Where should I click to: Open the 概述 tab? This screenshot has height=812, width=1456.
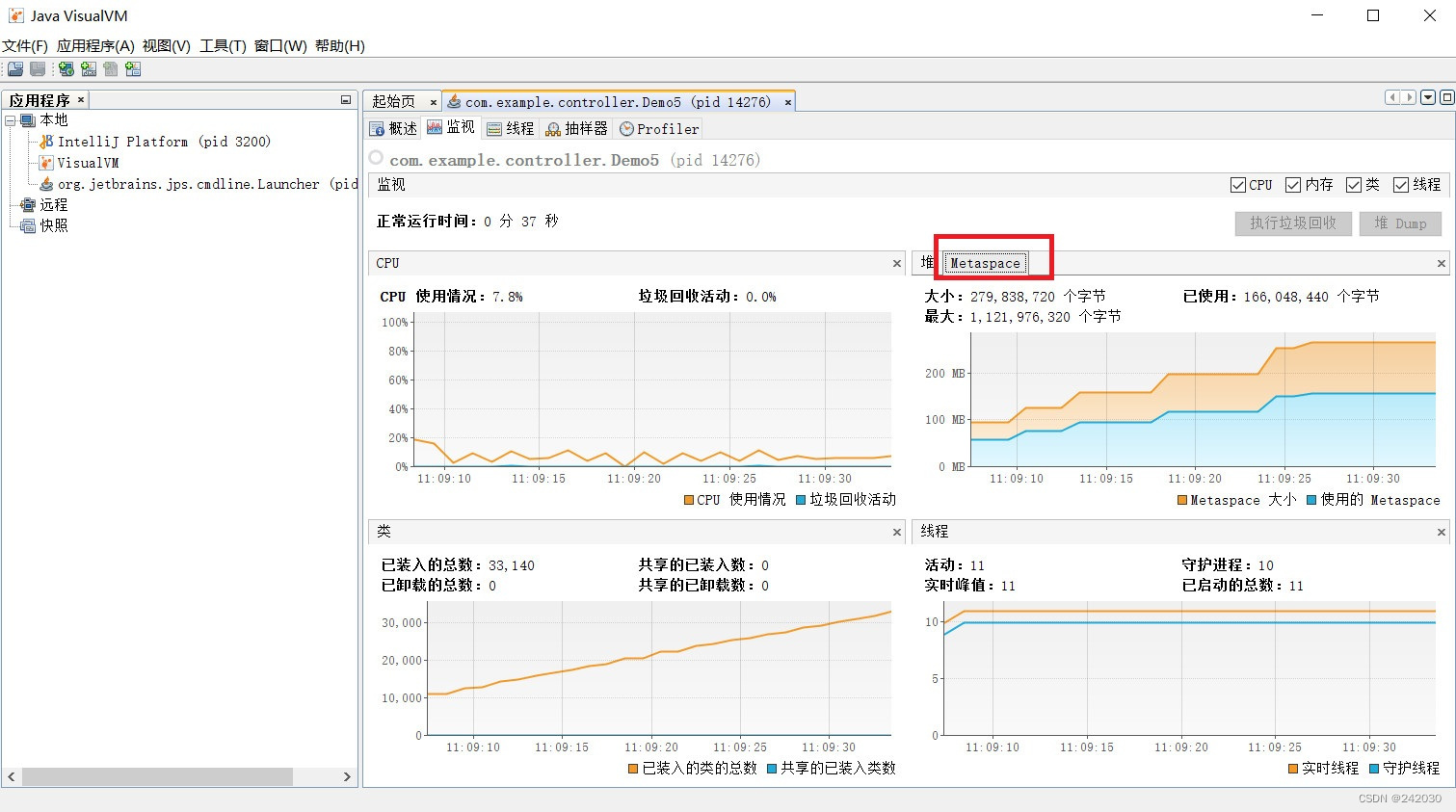(x=394, y=128)
